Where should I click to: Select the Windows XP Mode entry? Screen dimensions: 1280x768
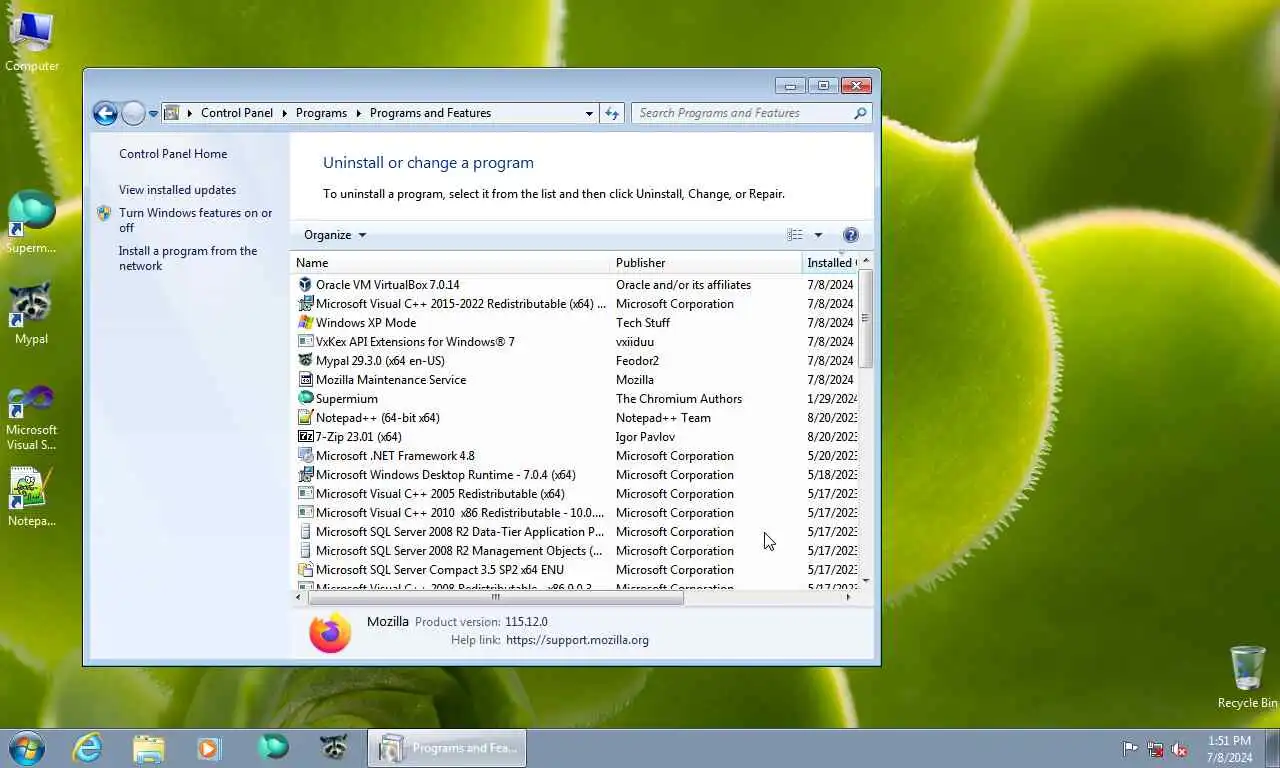[575, 323]
